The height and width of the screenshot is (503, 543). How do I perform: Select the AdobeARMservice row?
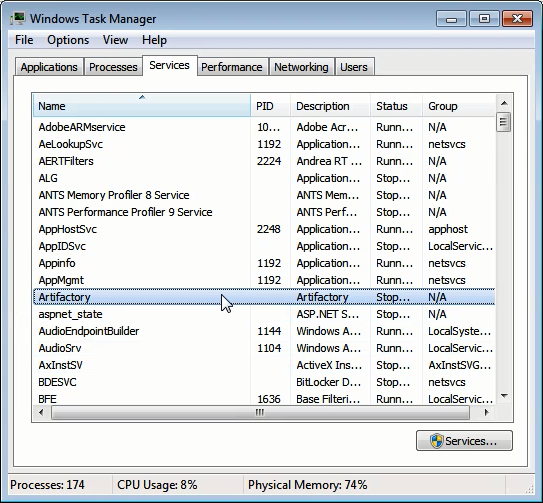tap(264, 127)
